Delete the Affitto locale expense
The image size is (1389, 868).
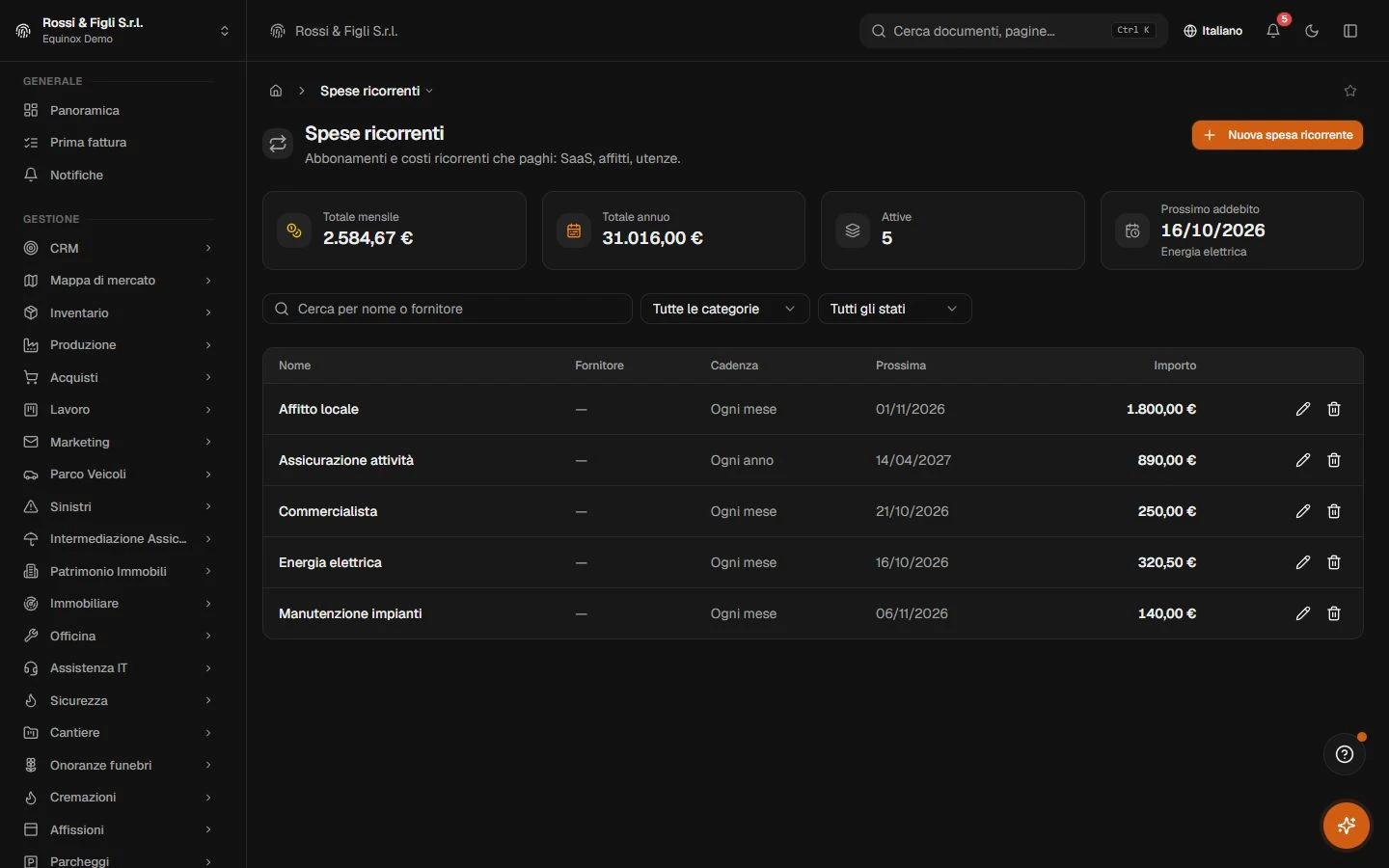coord(1334,409)
